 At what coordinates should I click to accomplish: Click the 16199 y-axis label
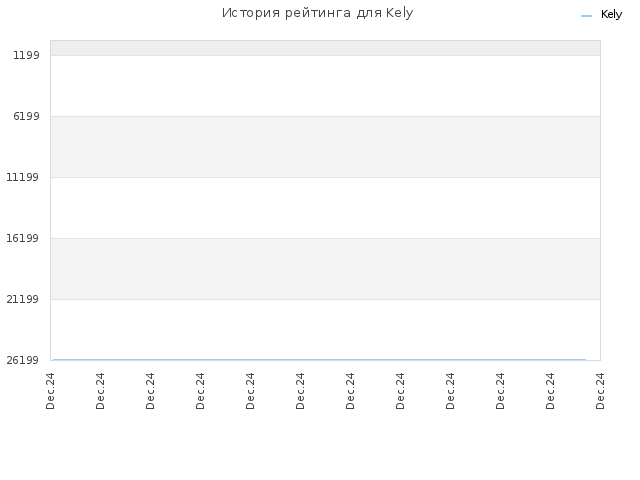point(22,238)
